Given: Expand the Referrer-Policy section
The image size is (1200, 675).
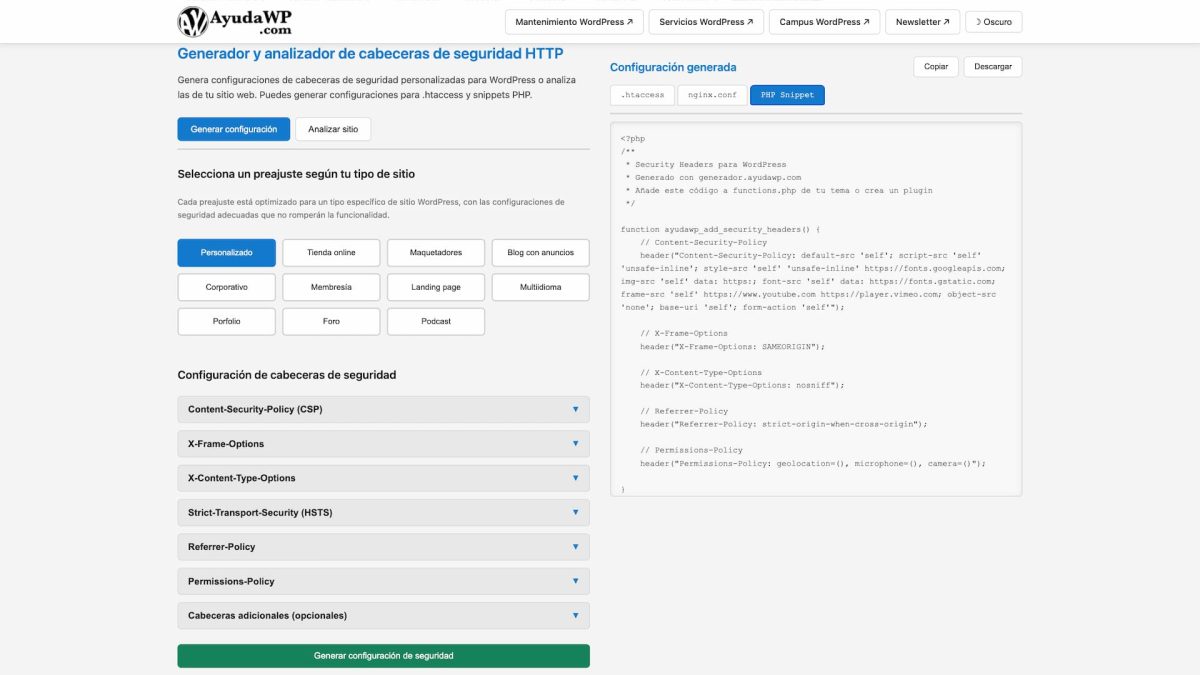Looking at the screenshot, I should click(383, 547).
